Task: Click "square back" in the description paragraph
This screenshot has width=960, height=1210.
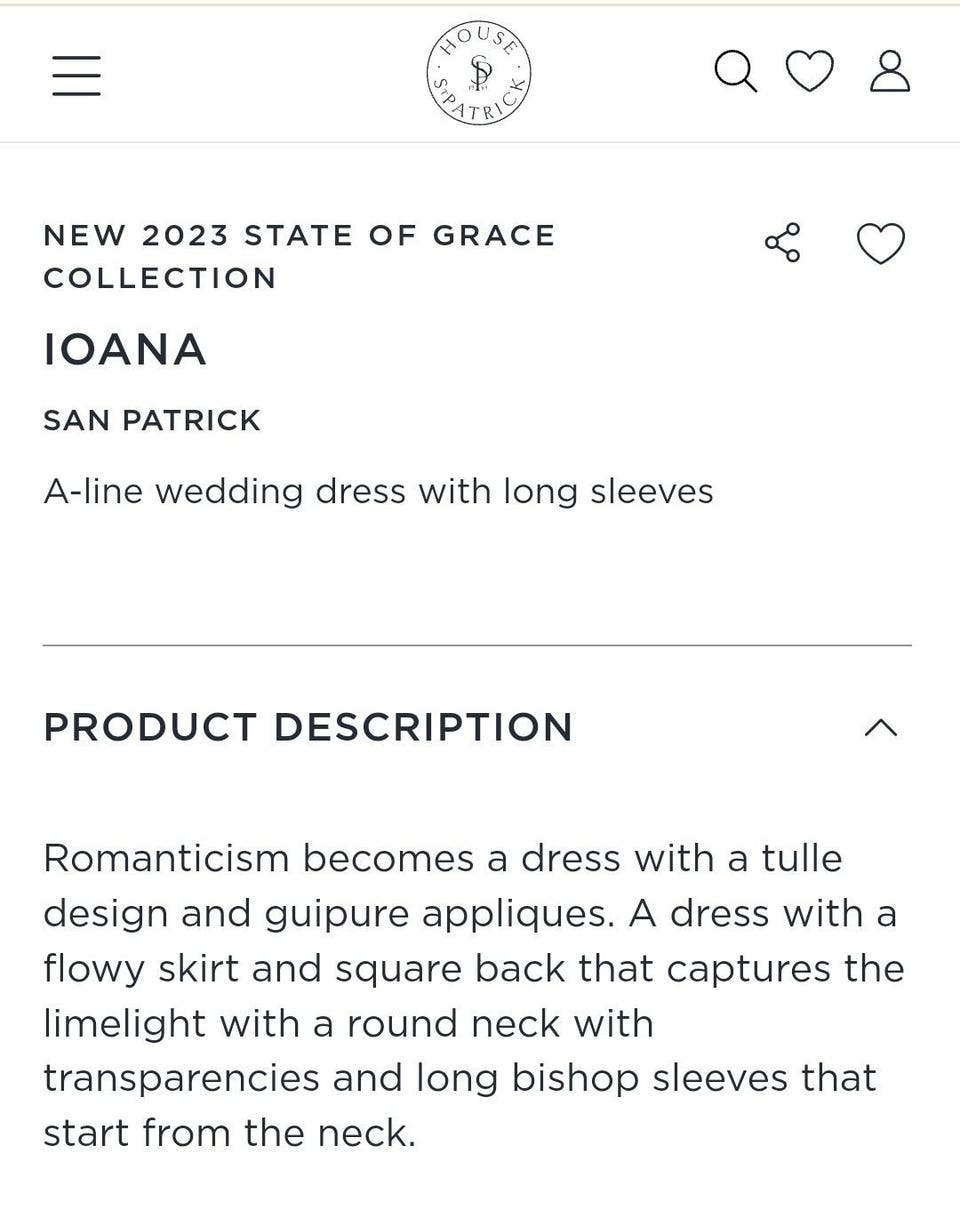Action: [x=452, y=968]
